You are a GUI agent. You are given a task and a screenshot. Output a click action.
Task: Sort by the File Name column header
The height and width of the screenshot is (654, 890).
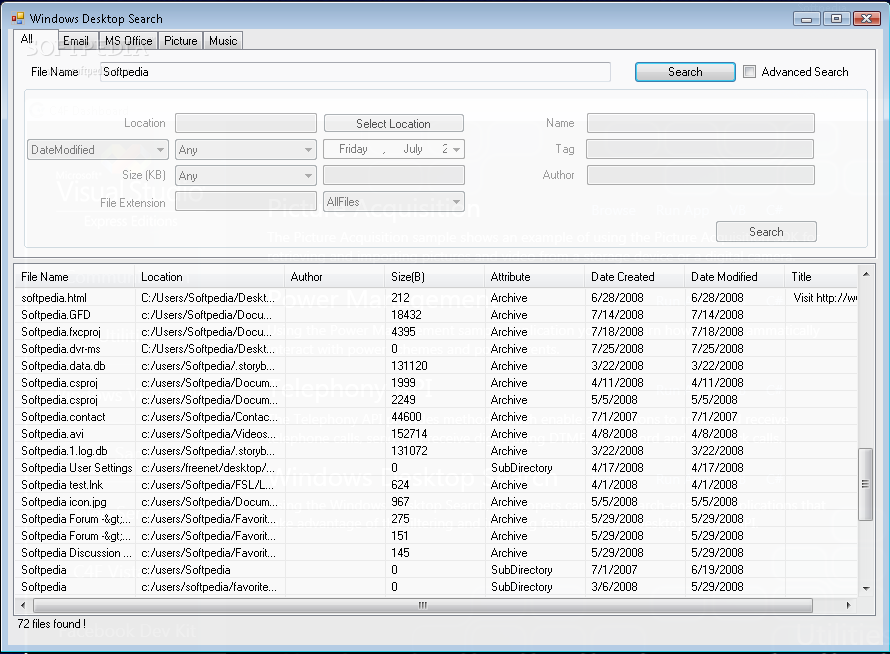[x=75, y=277]
